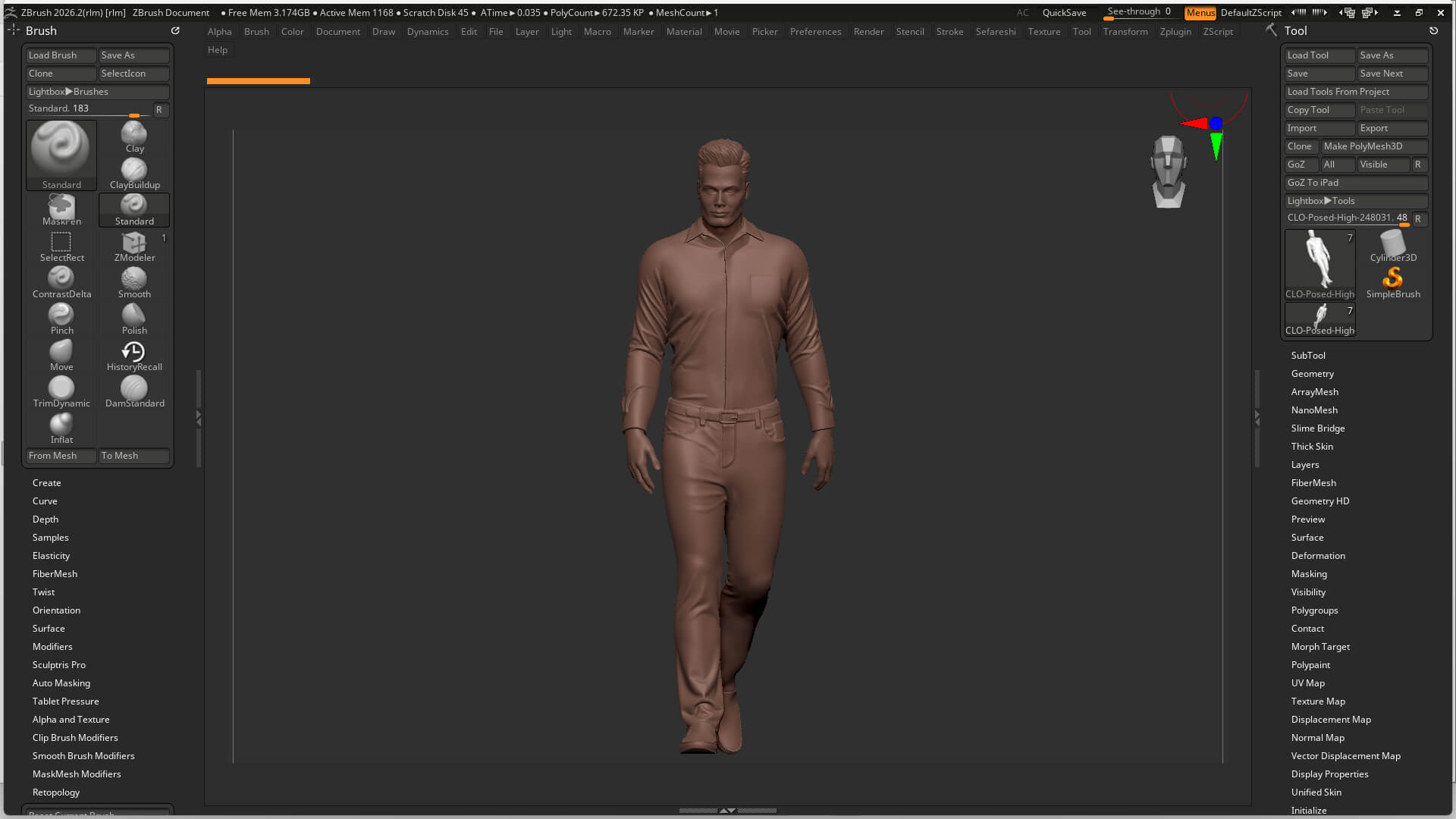The width and height of the screenshot is (1456, 819).
Task: Select the HistoryRecall brush
Action: [134, 356]
